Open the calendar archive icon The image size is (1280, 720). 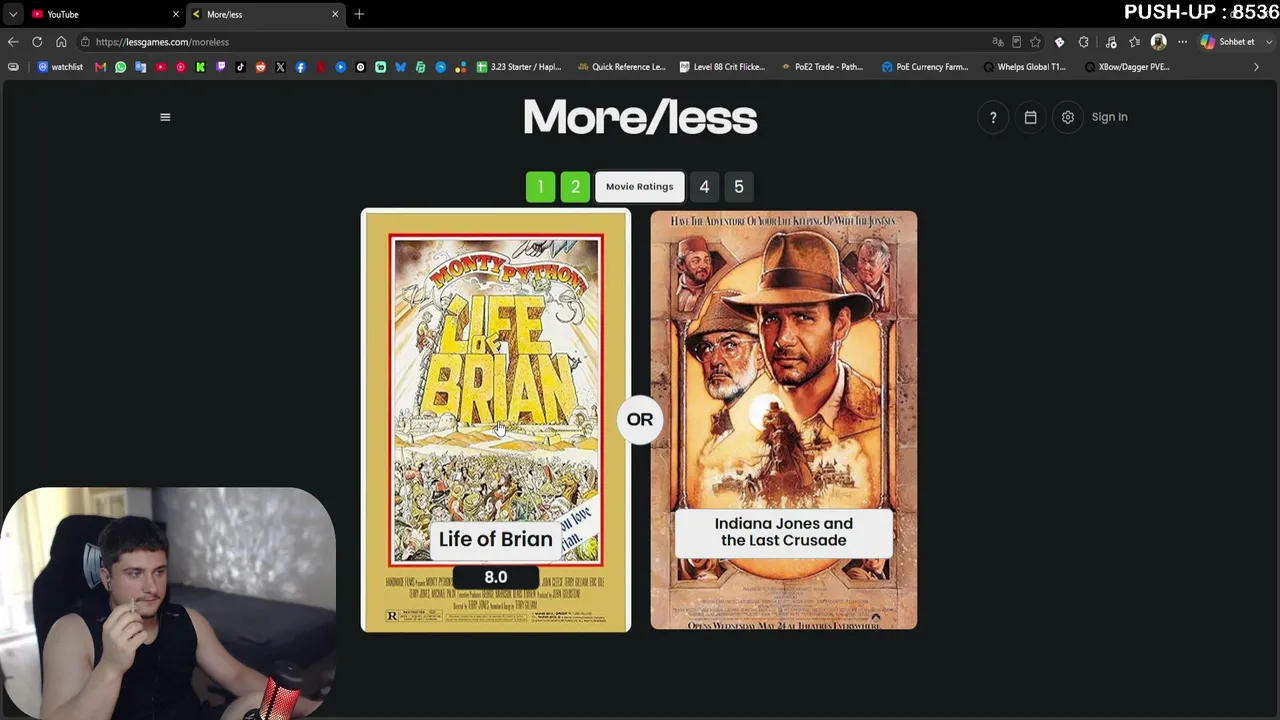click(1030, 117)
